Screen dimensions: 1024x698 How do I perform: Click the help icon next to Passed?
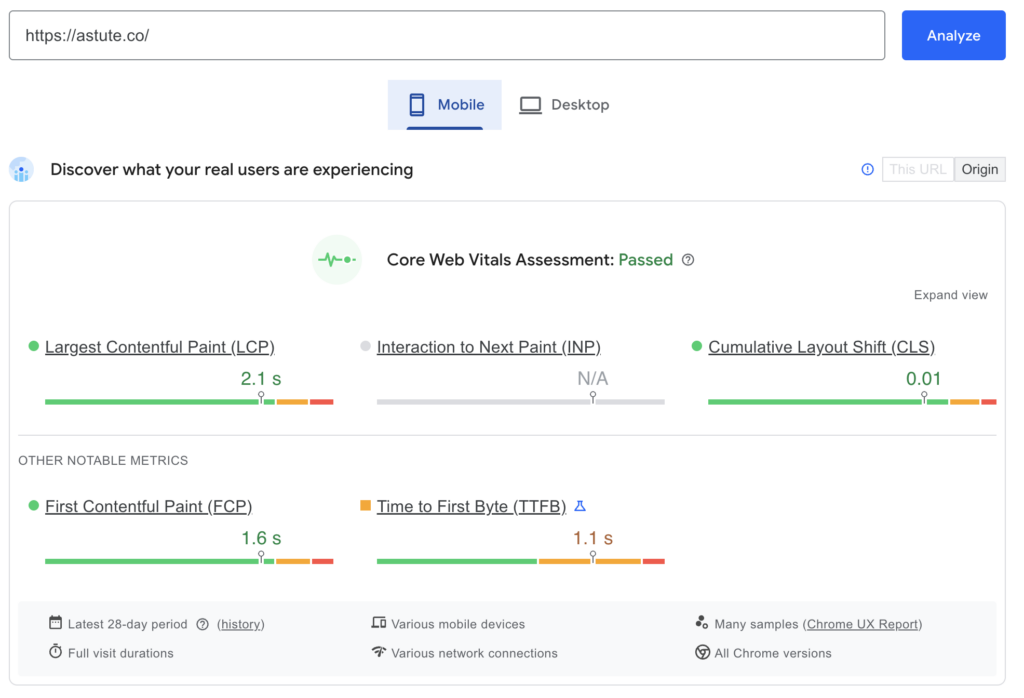688,260
